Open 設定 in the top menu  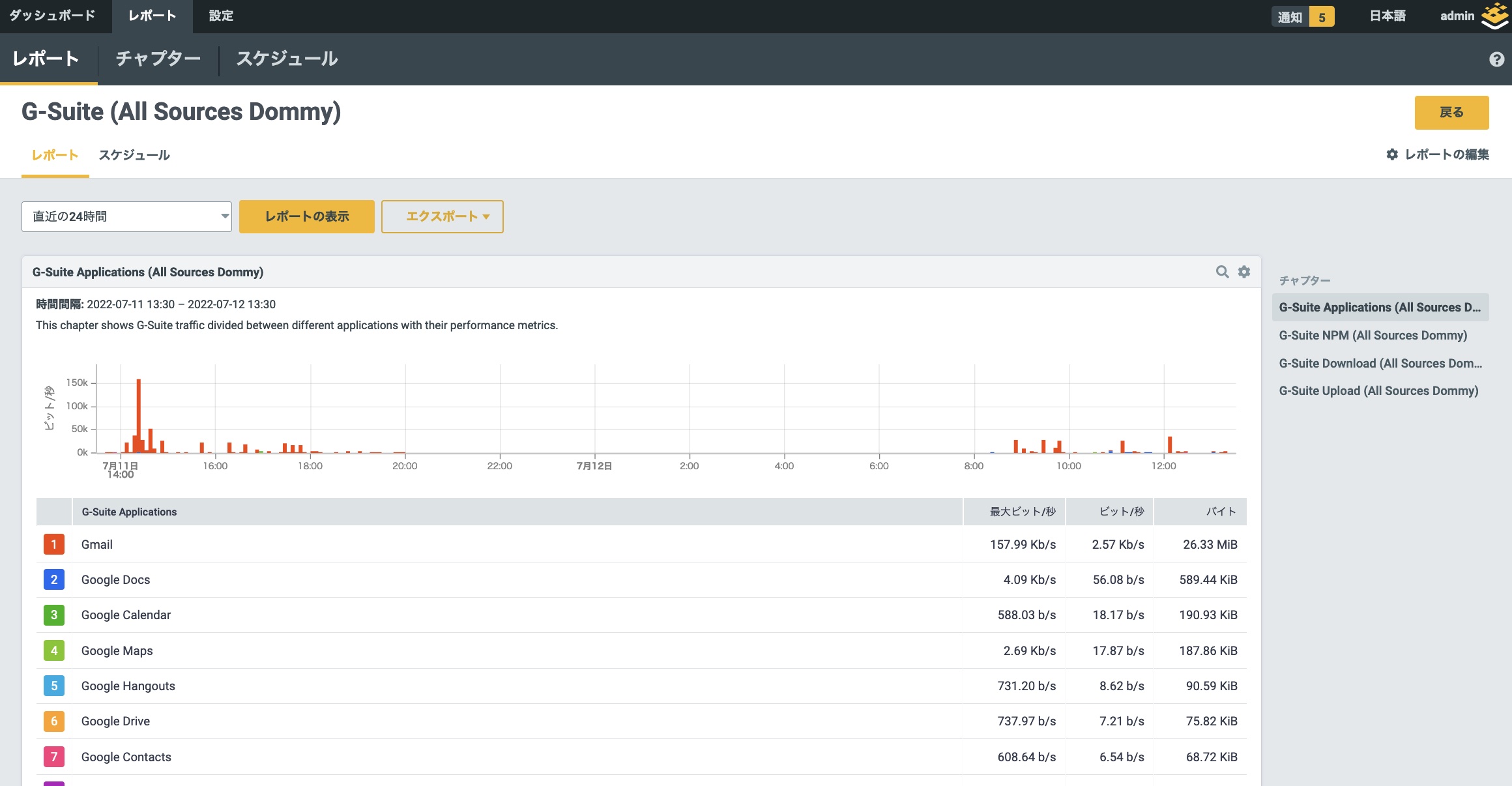click(x=221, y=16)
